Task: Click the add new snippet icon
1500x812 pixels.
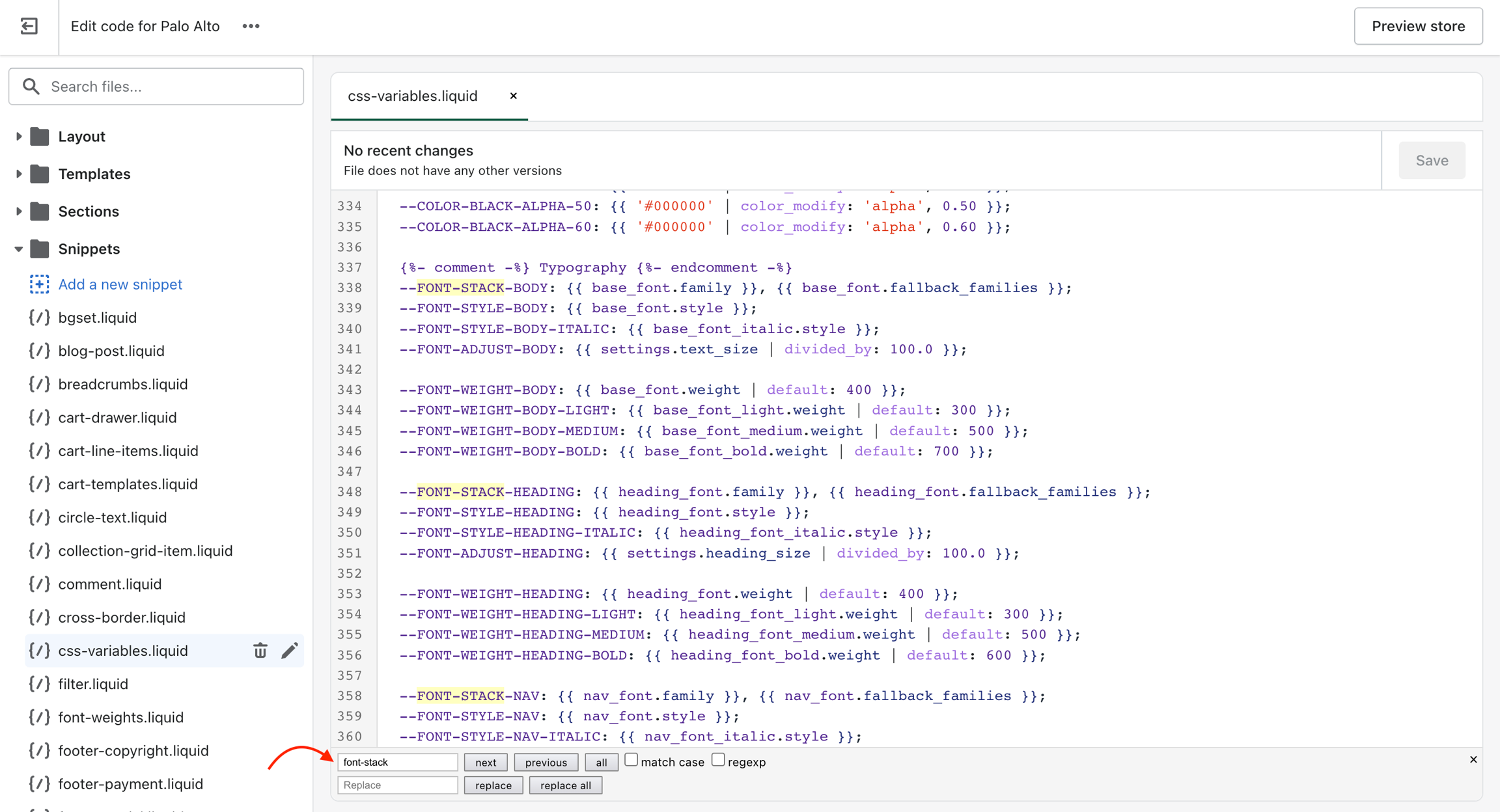Action: [39, 284]
